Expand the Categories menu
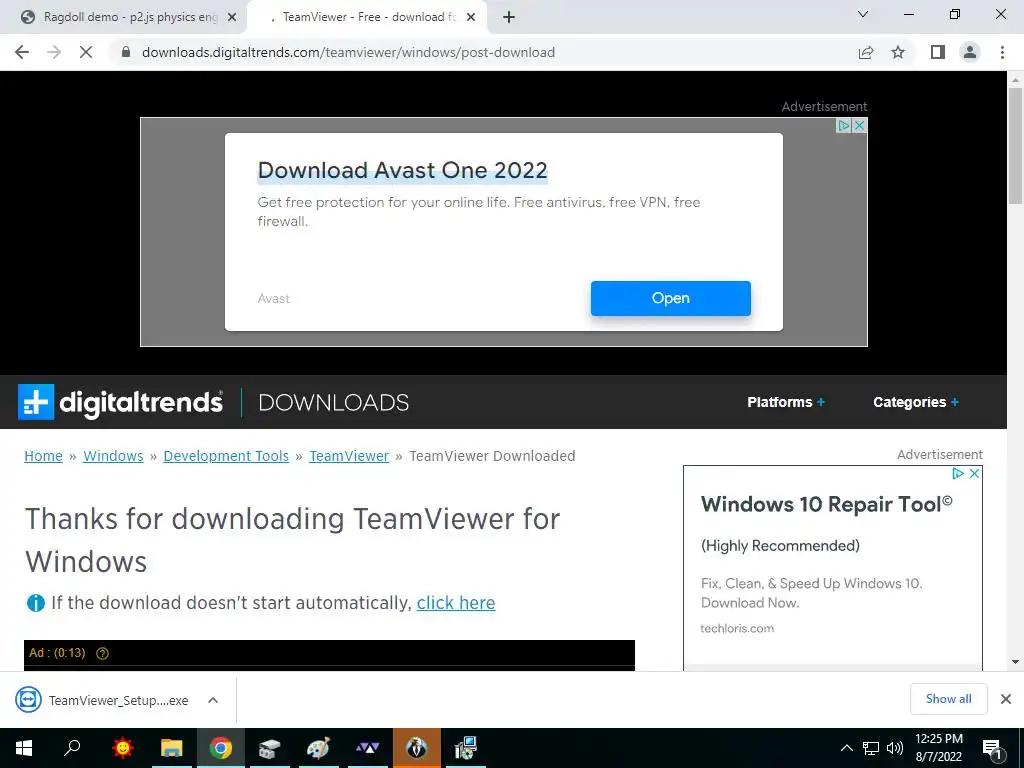This screenshot has height=768, width=1024. point(916,402)
